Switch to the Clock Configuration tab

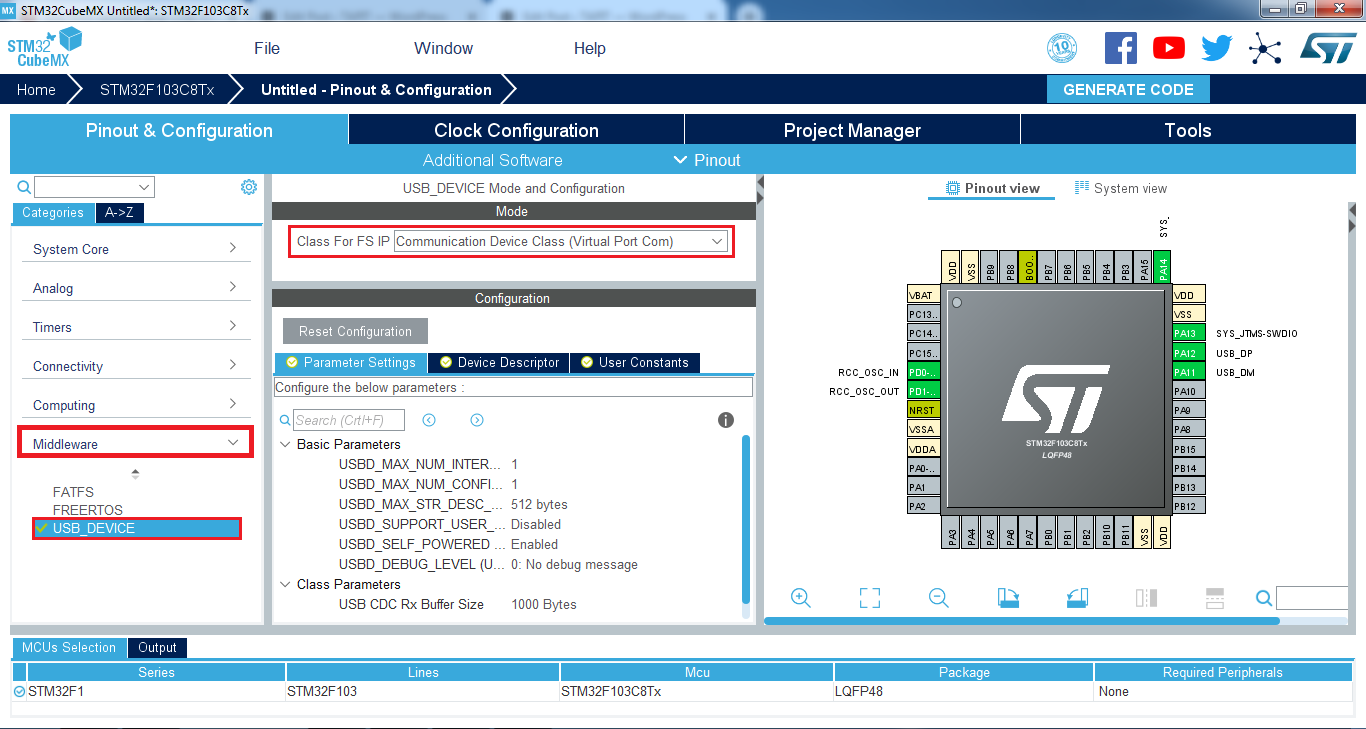coord(516,130)
